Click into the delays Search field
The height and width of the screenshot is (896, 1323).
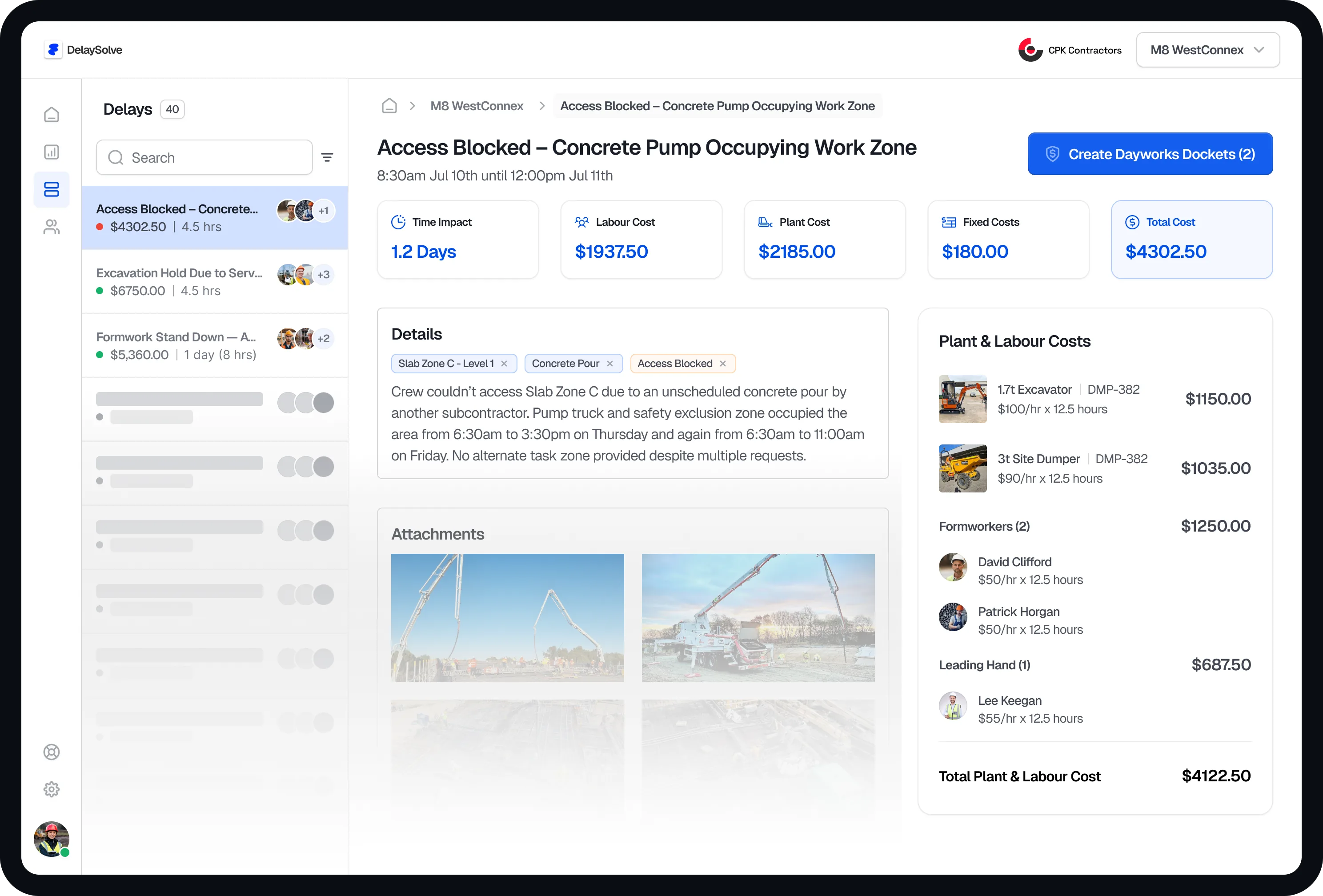204,158
